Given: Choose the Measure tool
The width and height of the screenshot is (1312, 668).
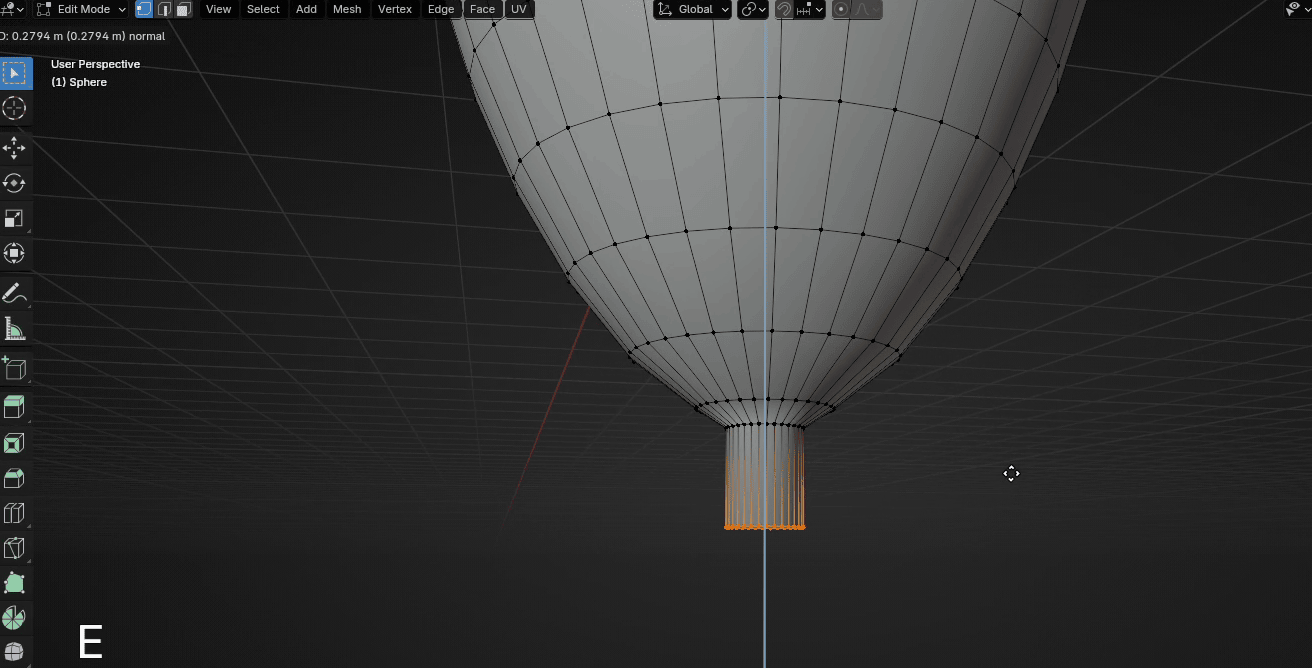Looking at the screenshot, I should pos(14,328).
